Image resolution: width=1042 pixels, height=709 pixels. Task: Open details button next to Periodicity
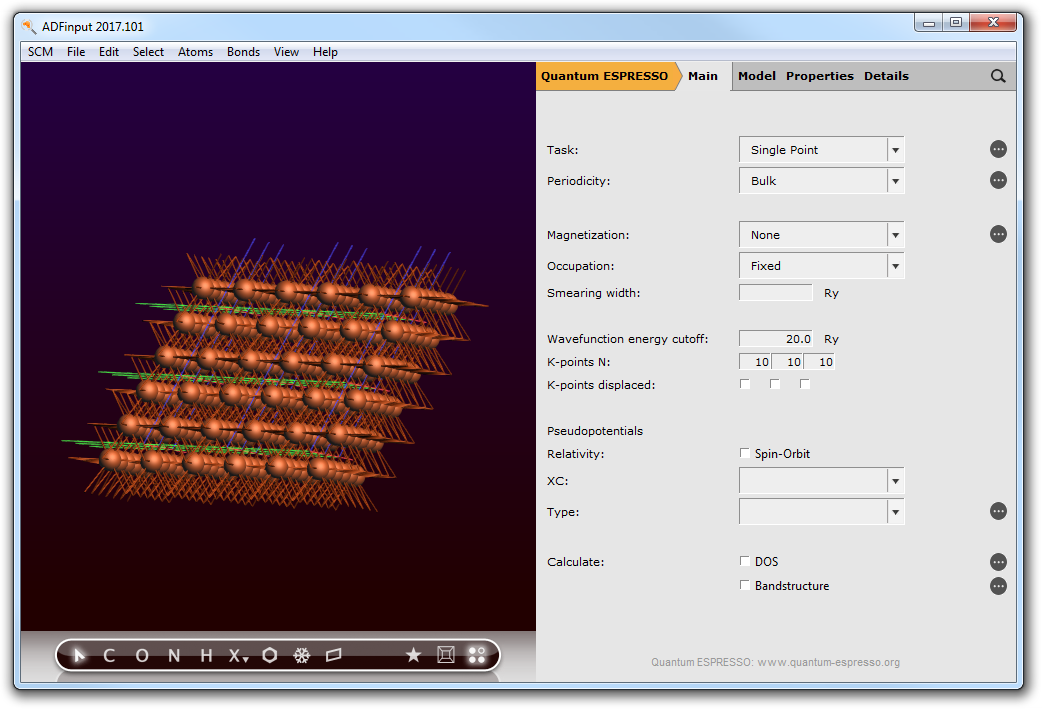[x=998, y=180]
